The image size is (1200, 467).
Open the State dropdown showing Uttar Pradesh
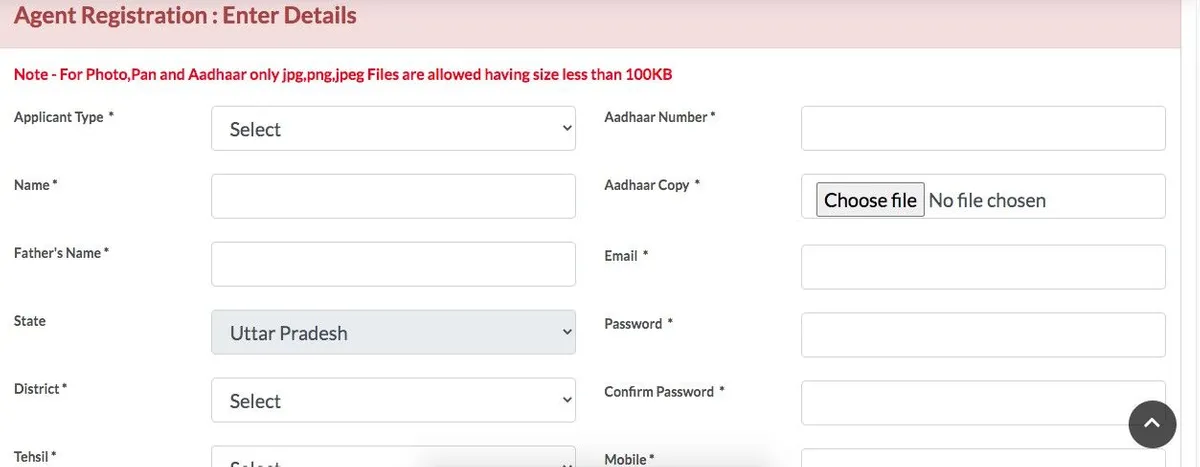coord(393,333)
